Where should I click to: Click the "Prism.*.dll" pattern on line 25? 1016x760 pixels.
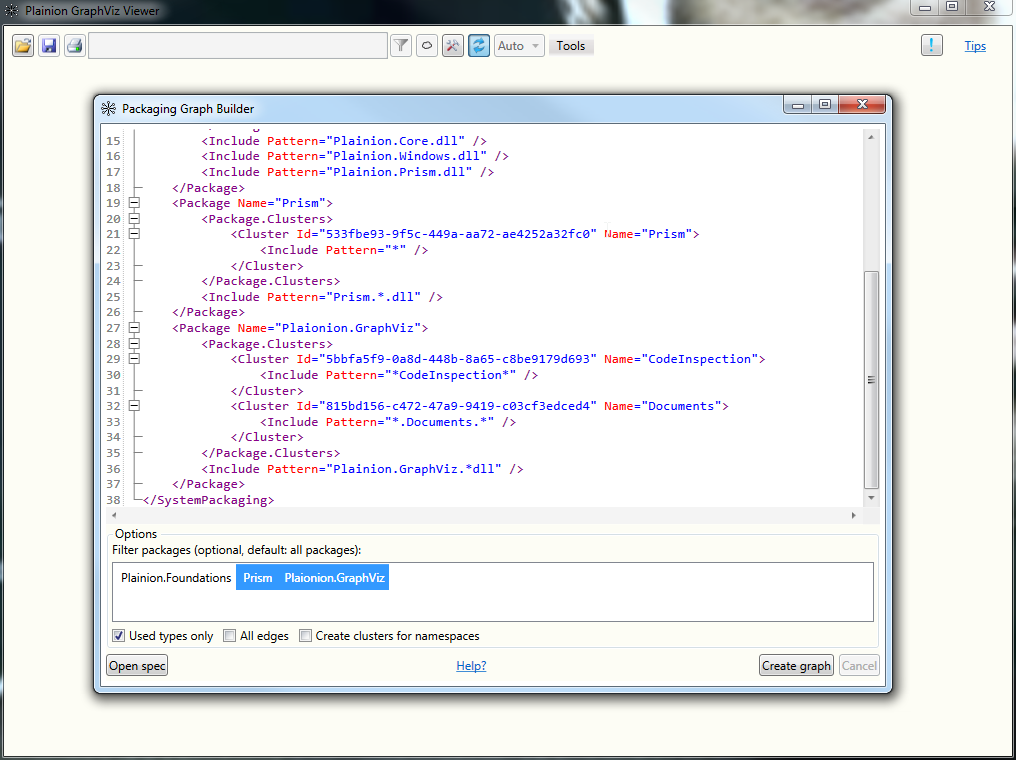pyautogui.click(x=374, y=297)
